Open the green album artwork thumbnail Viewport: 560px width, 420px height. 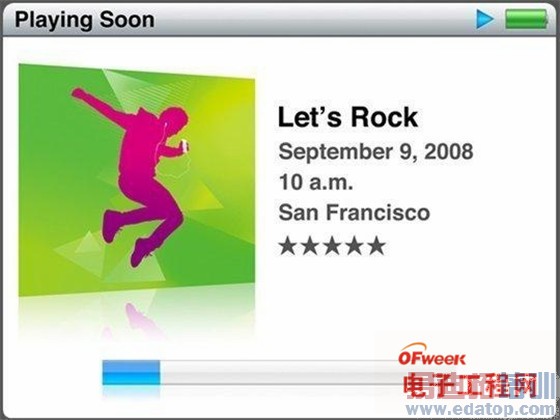(x=137, y=180)
